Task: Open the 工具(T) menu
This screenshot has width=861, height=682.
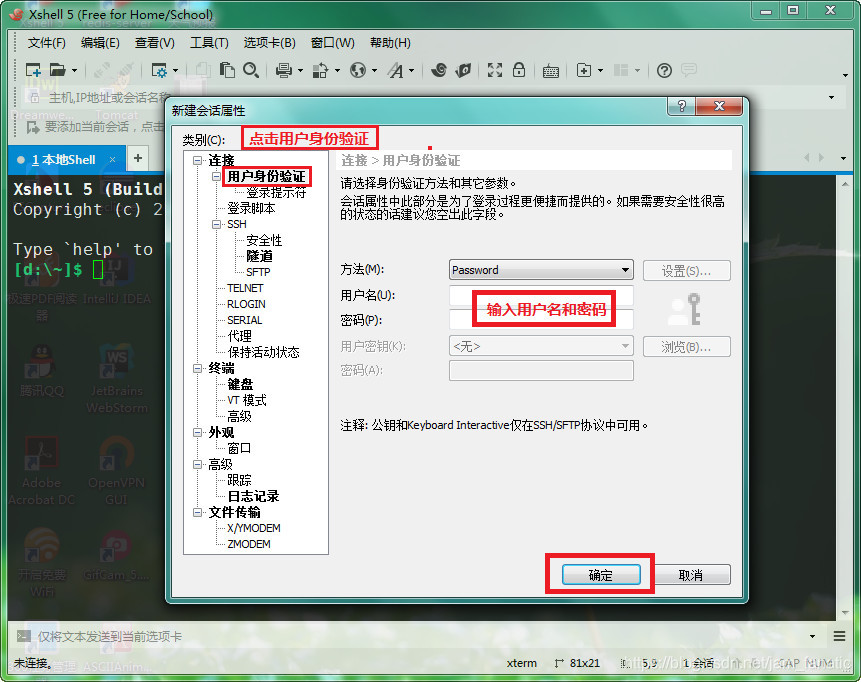Action: click(209, 43)
